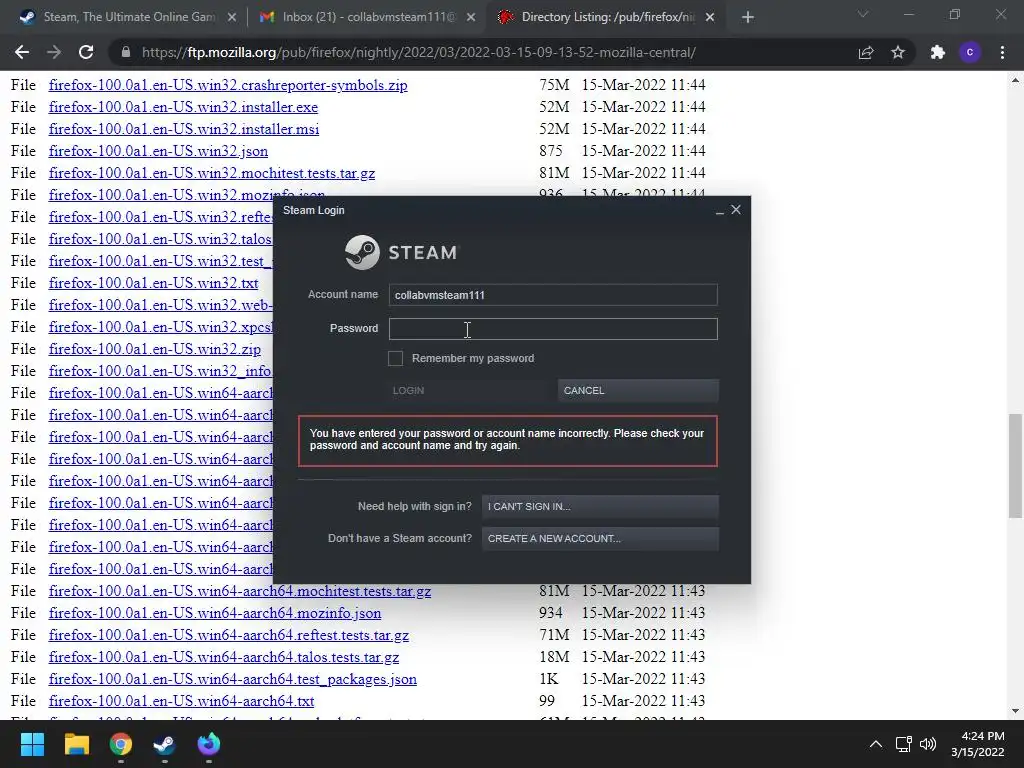Open firefox win32.json link

(x=158, y=152)
